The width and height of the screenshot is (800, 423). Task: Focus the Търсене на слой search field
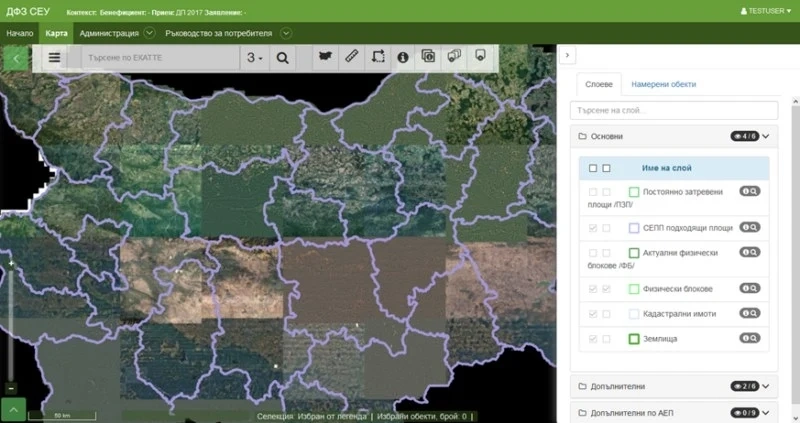click(673, 110)
